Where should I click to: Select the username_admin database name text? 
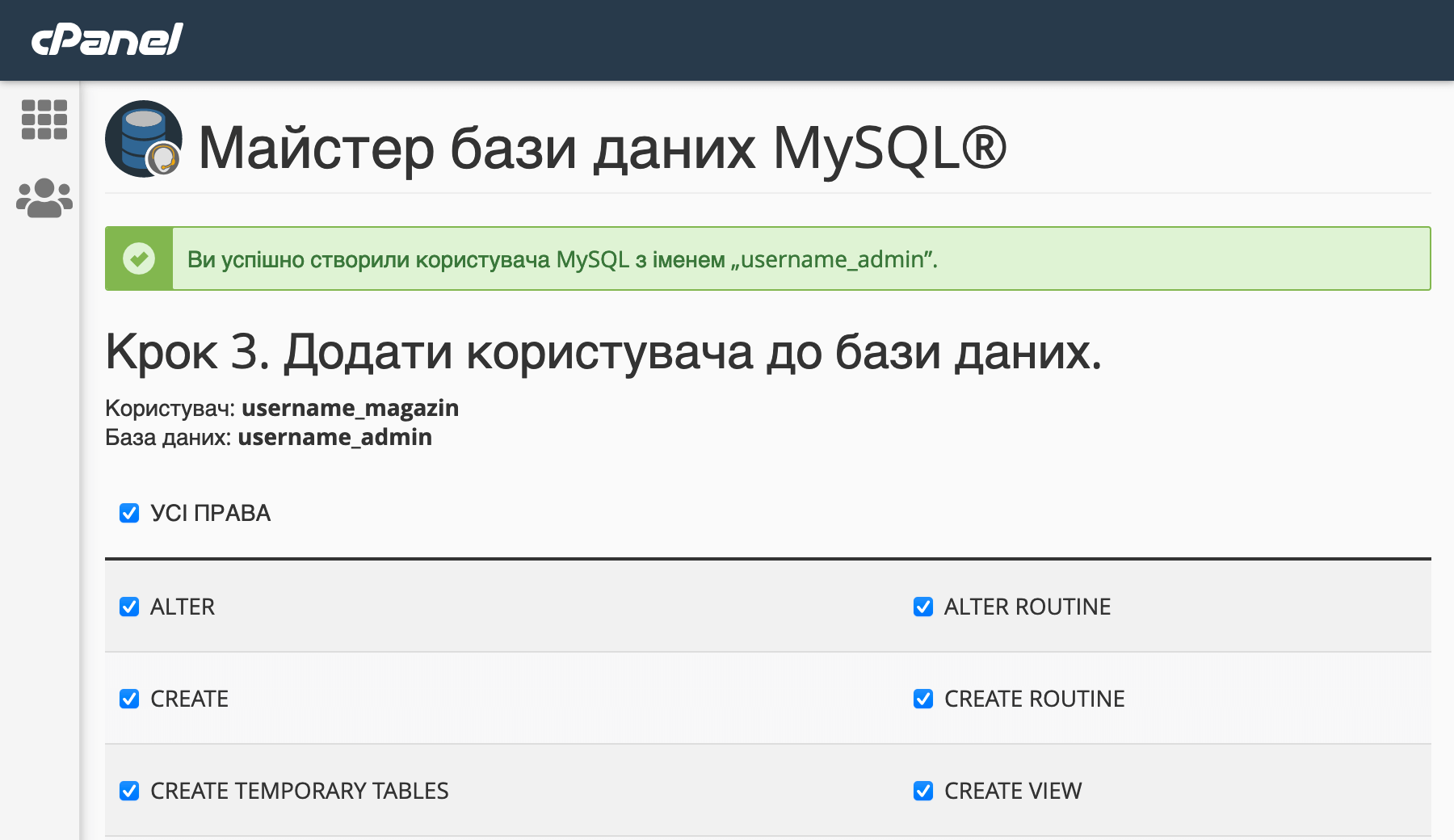point(334,437)
